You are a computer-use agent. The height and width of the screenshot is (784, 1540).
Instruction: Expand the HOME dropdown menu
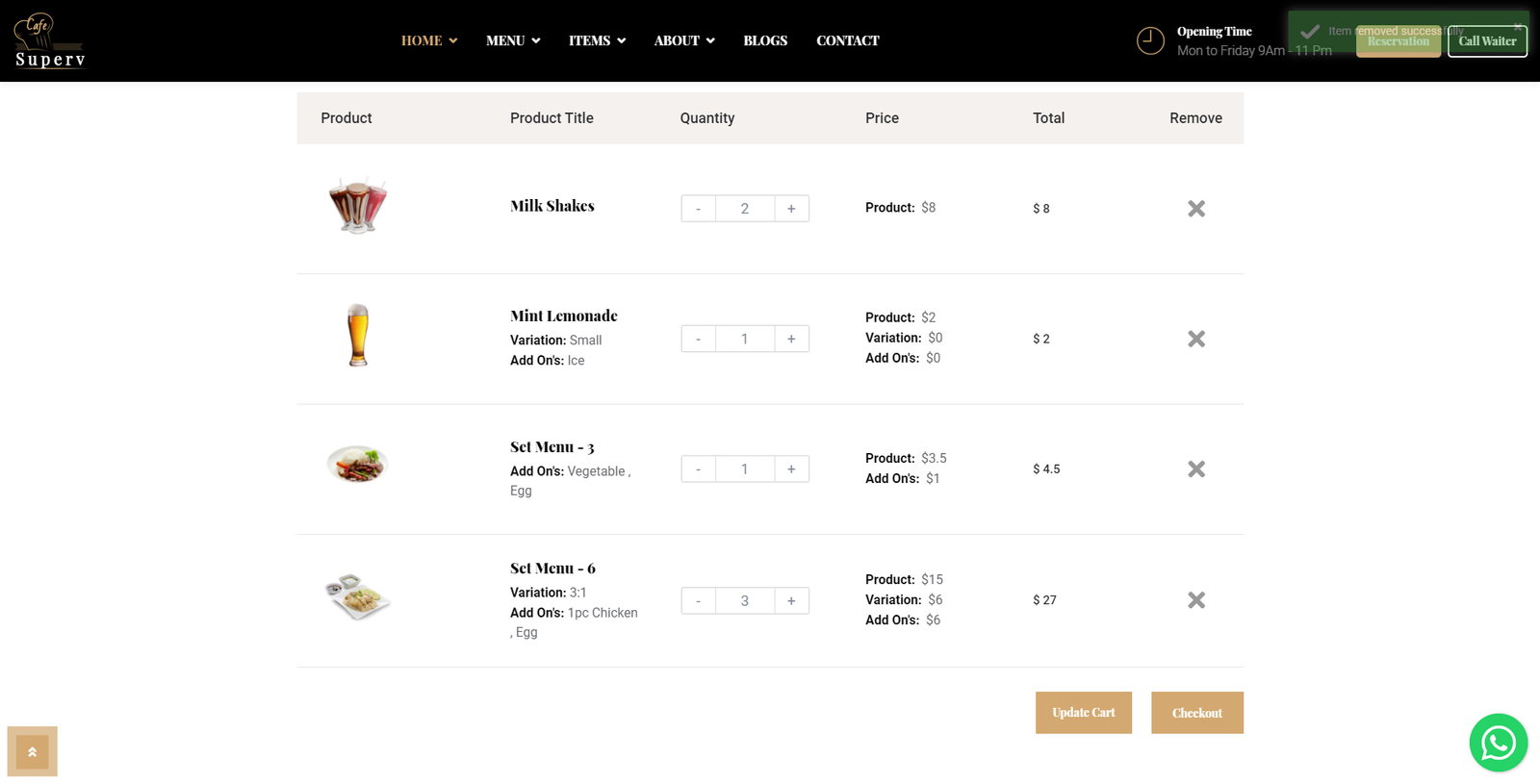tap(428, 40)
